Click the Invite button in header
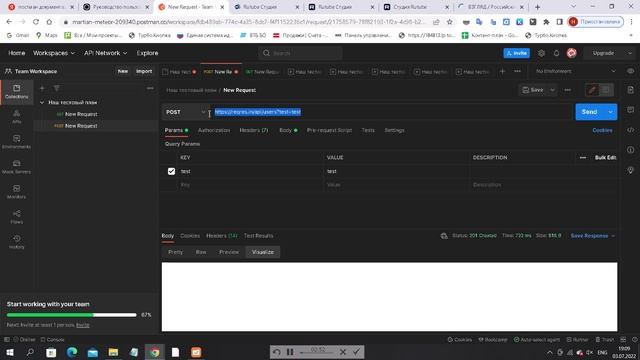Image resolution: width=640 pixels, height=360 pixels. [x=517, y=53]
